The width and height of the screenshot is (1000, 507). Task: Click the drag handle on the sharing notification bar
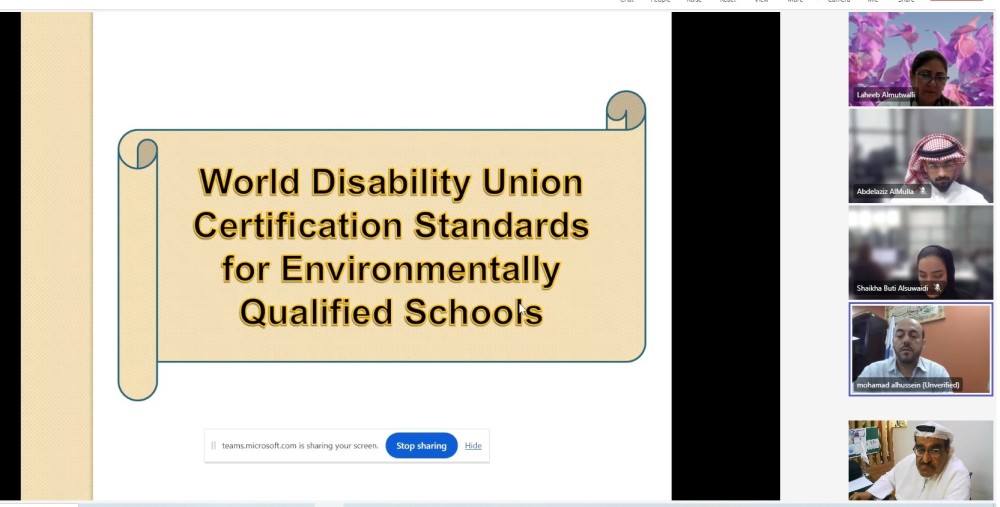(213, 446)
